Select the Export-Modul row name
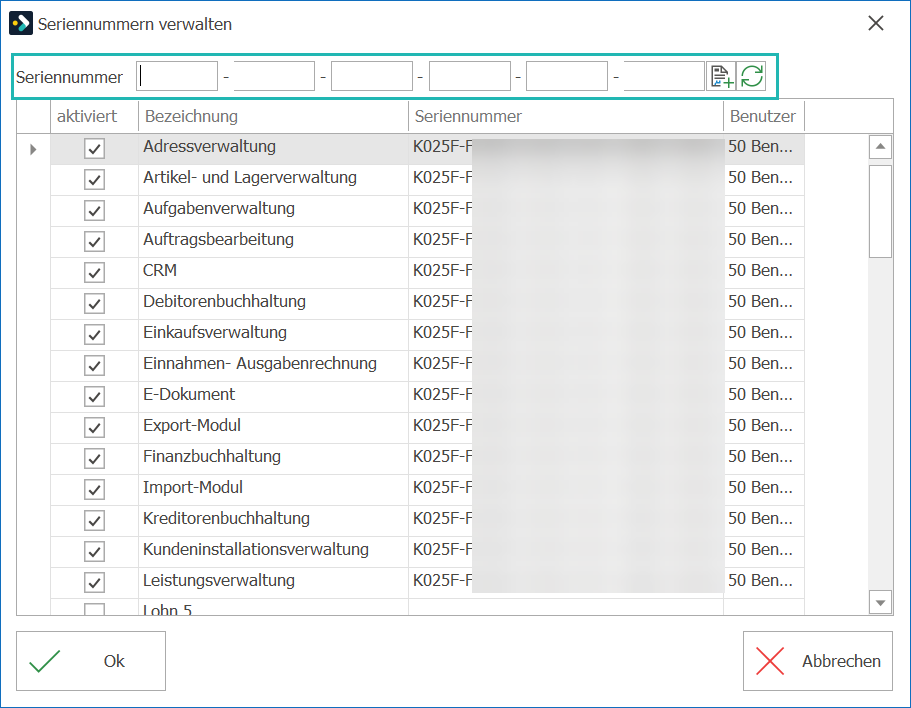The image size is (911, 708). tap(192, 425)
